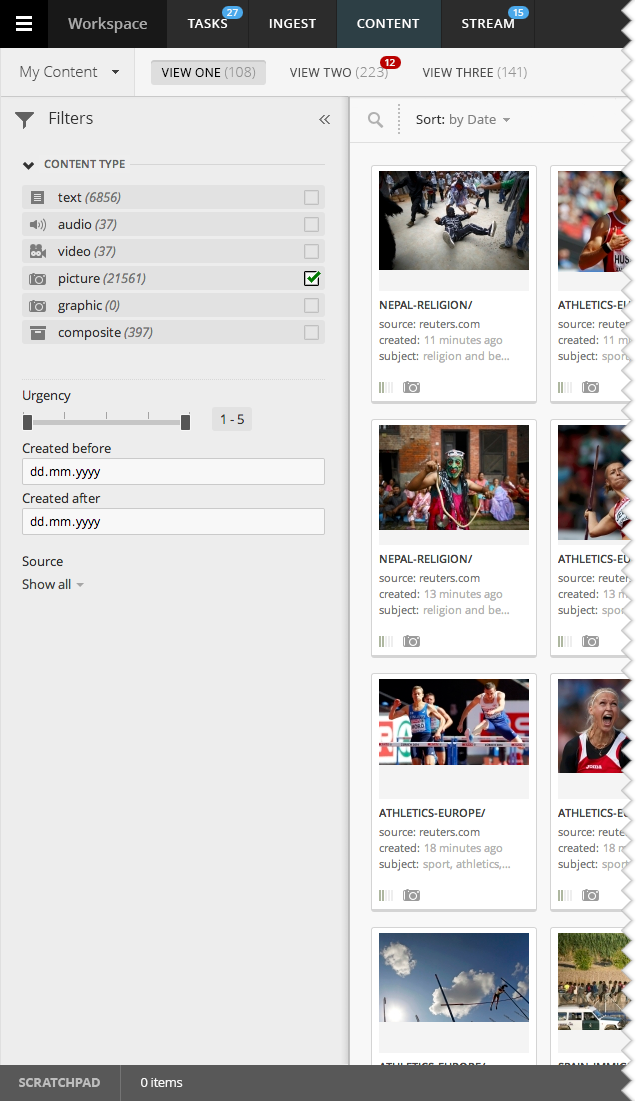Click the text content type icon
Viewport: 640px width, 1101px height.
[38, 198]
